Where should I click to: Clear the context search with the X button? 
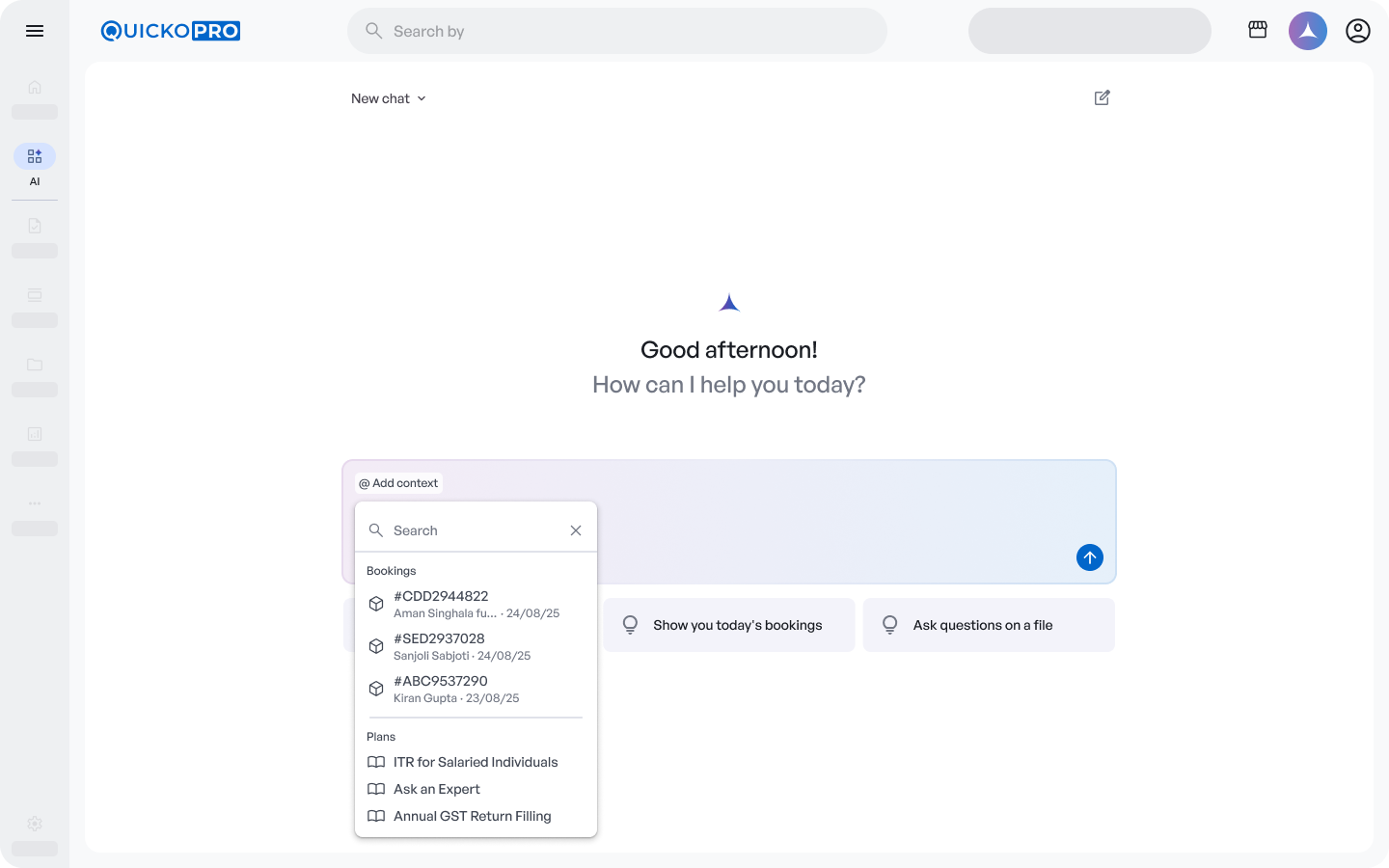tap(576, 530)
